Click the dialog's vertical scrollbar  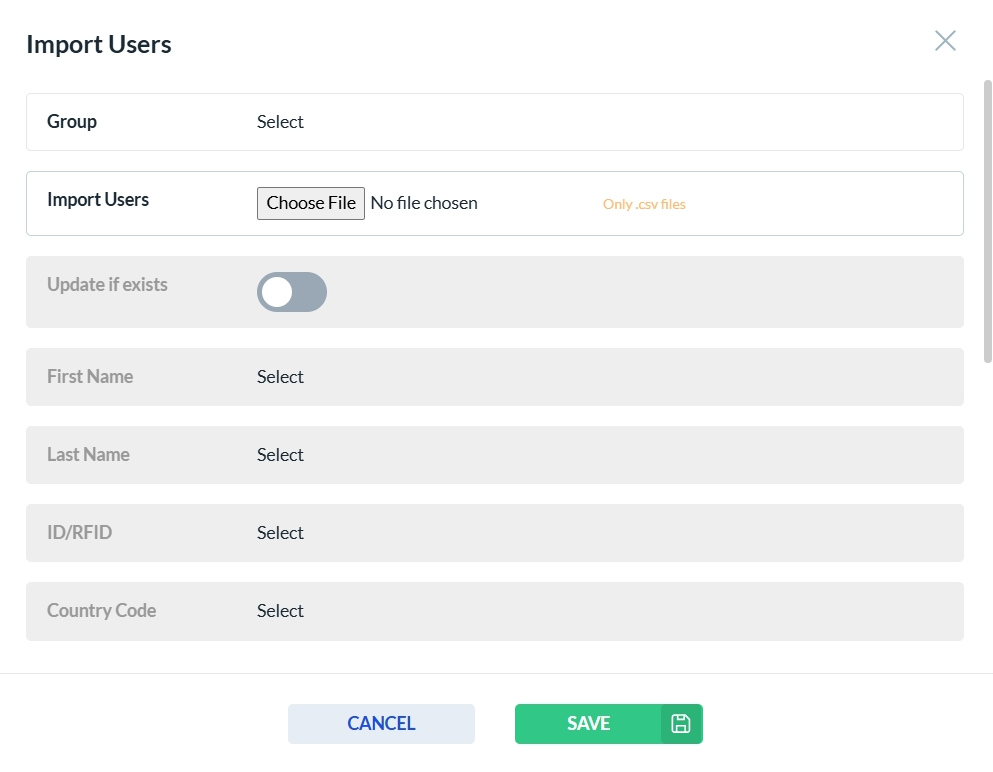point(988,220)
